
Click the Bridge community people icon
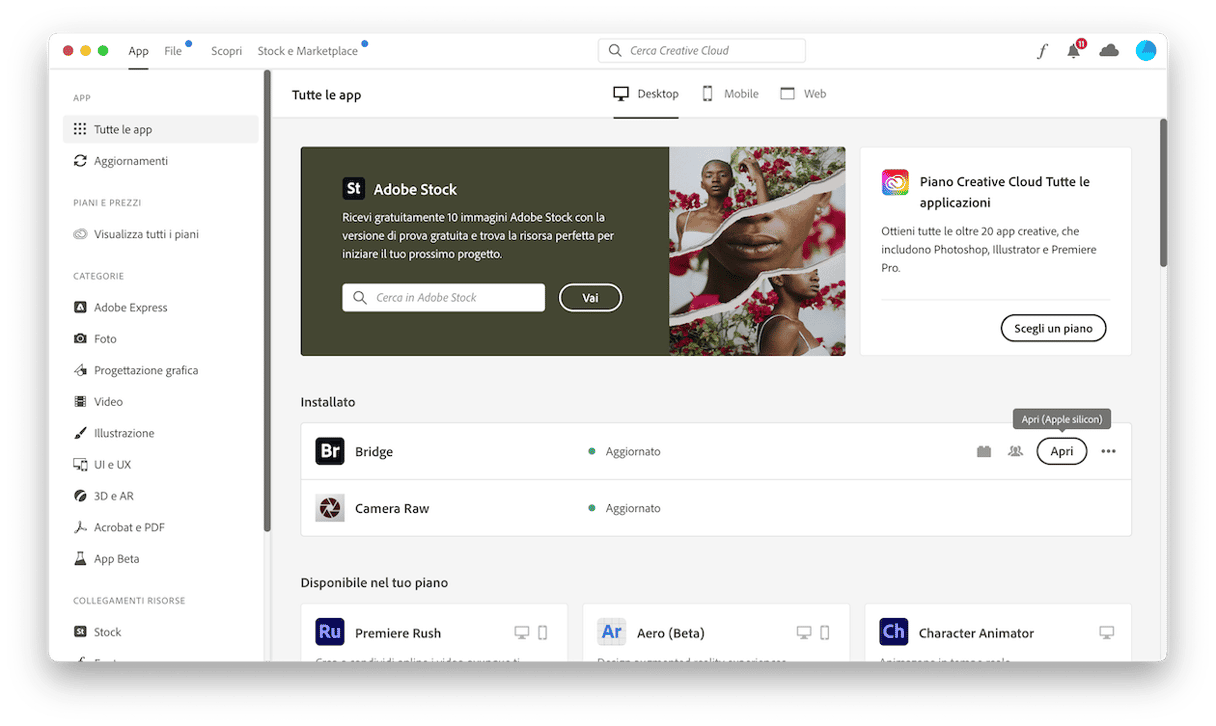pyautogui.click(x=1016, y=452)
